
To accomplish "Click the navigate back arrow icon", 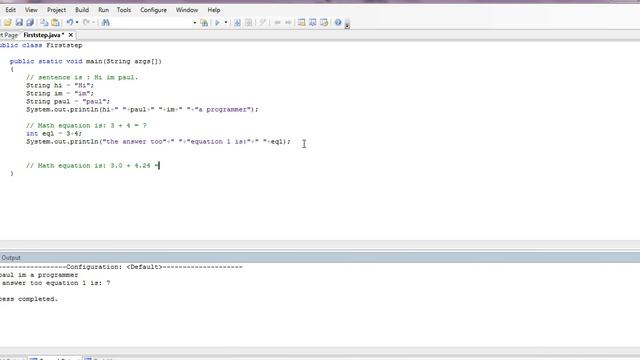I will 277,22.
